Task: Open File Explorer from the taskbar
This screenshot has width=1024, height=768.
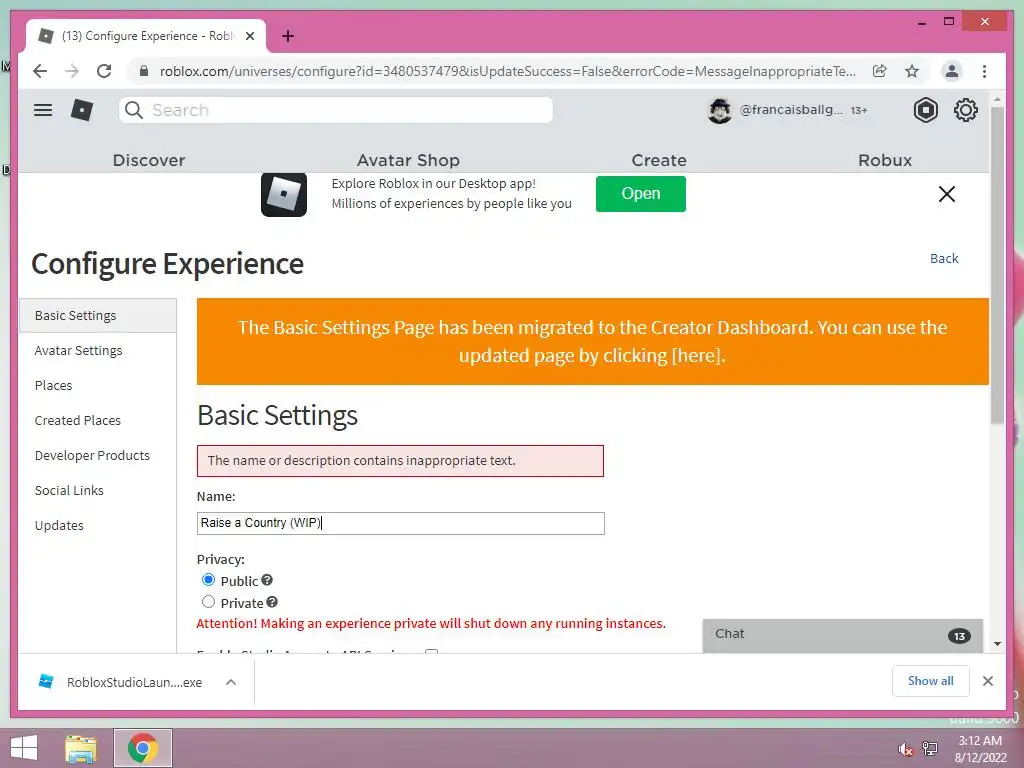Action: [x=81, y=748]
